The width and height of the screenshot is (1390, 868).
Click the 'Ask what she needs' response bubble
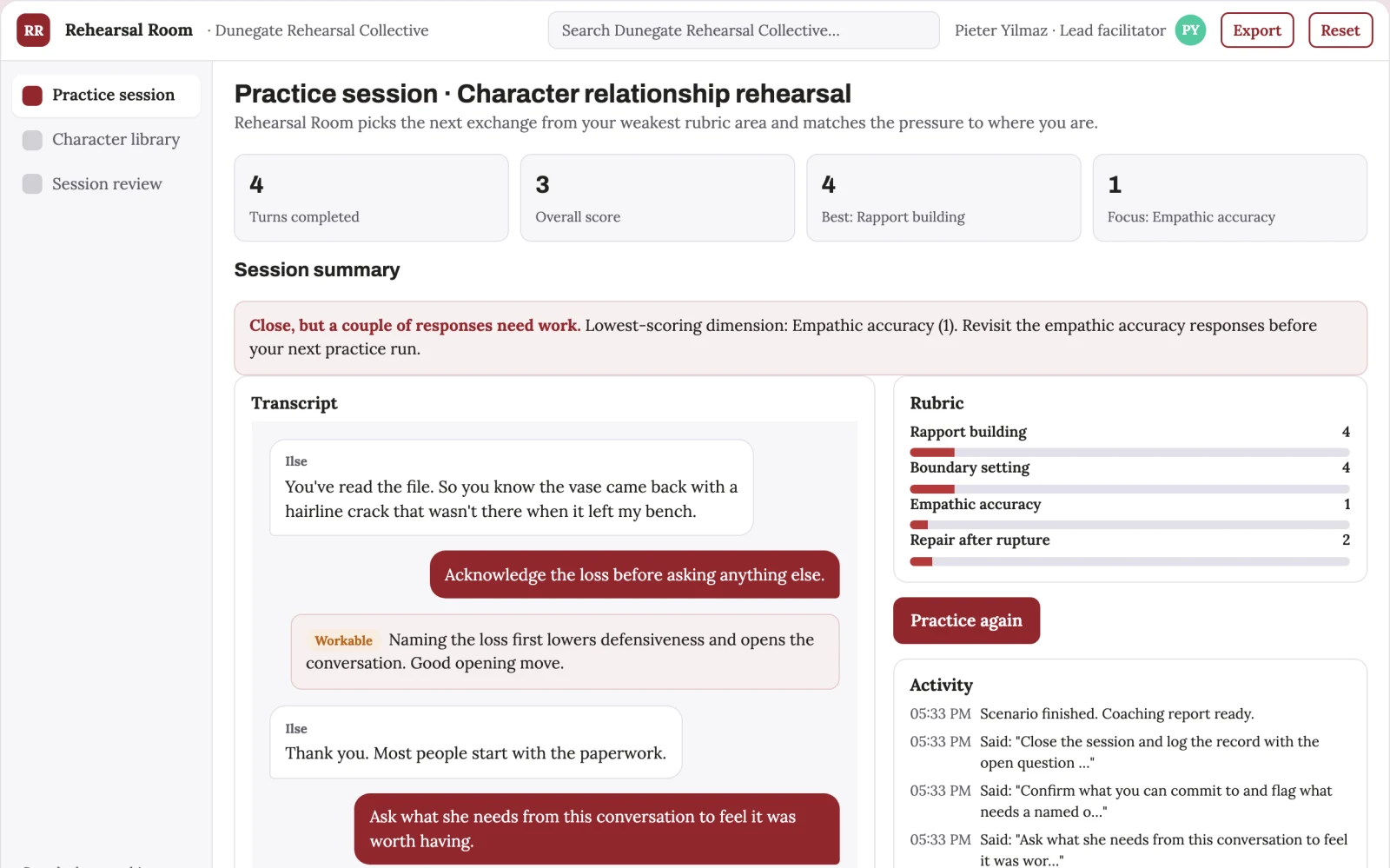(x=597, y=829)
